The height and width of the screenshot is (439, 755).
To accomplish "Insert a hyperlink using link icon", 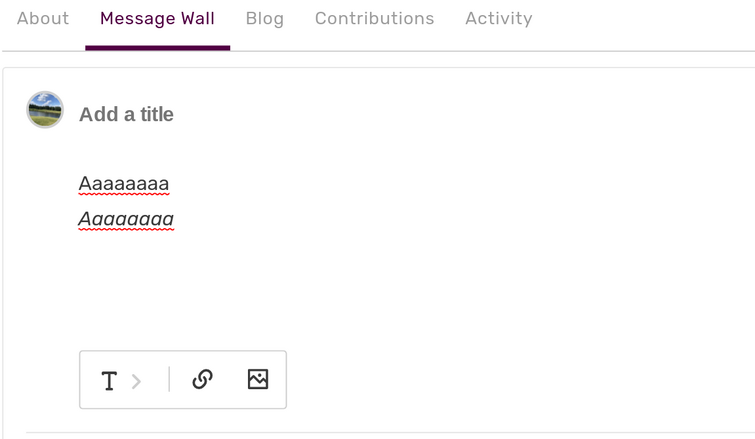I will pos(202,379).
